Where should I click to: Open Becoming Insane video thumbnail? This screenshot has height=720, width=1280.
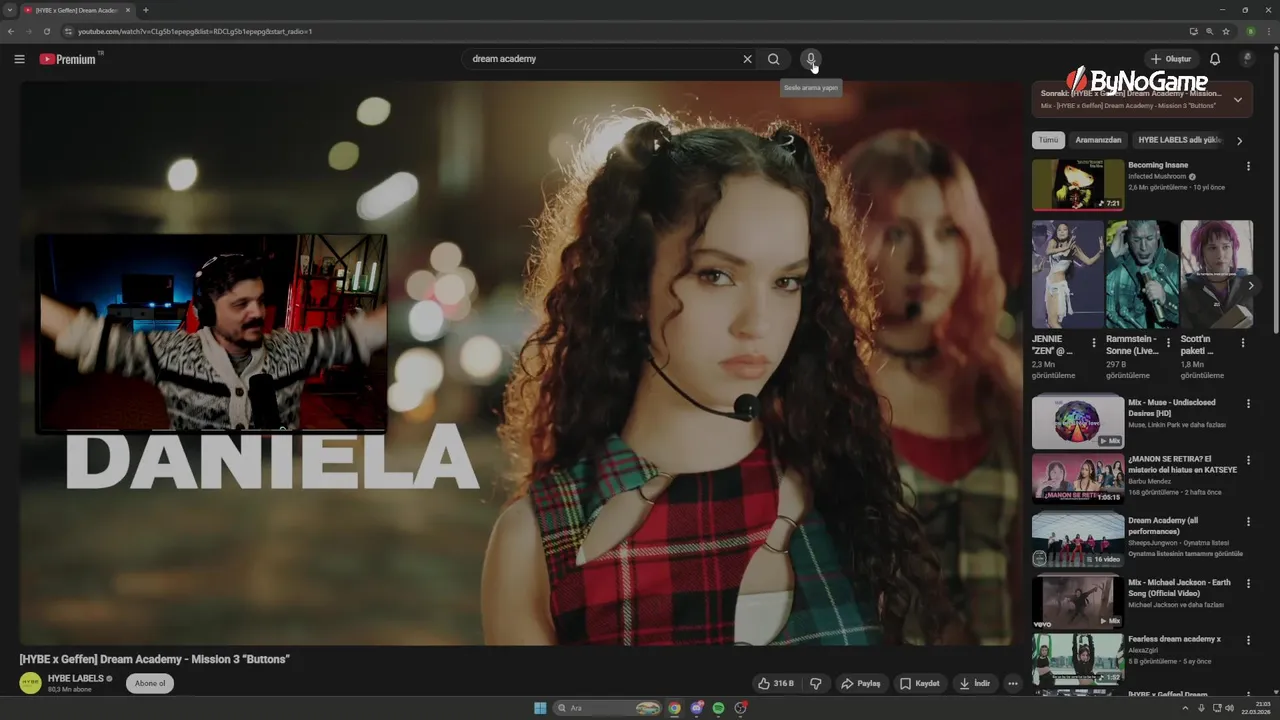pyautogui.click(x=1078, y=185)
